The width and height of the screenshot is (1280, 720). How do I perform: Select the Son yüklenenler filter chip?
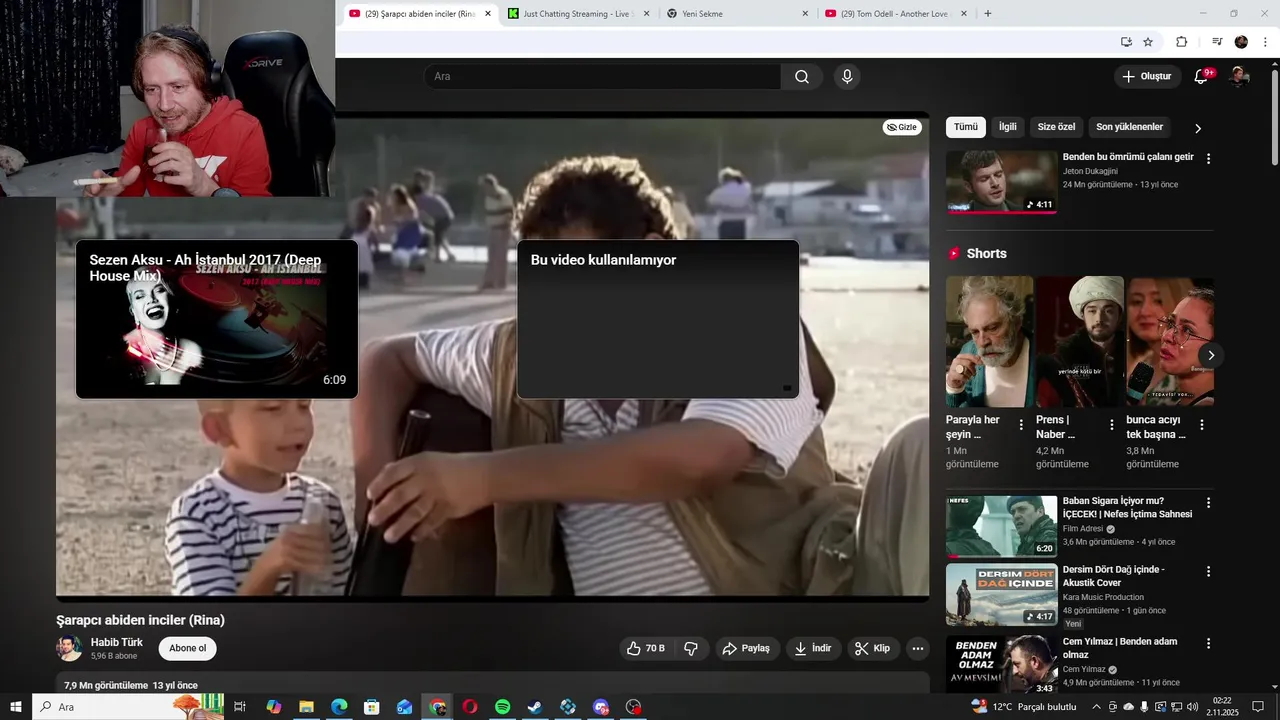(x=1129, y=127)
